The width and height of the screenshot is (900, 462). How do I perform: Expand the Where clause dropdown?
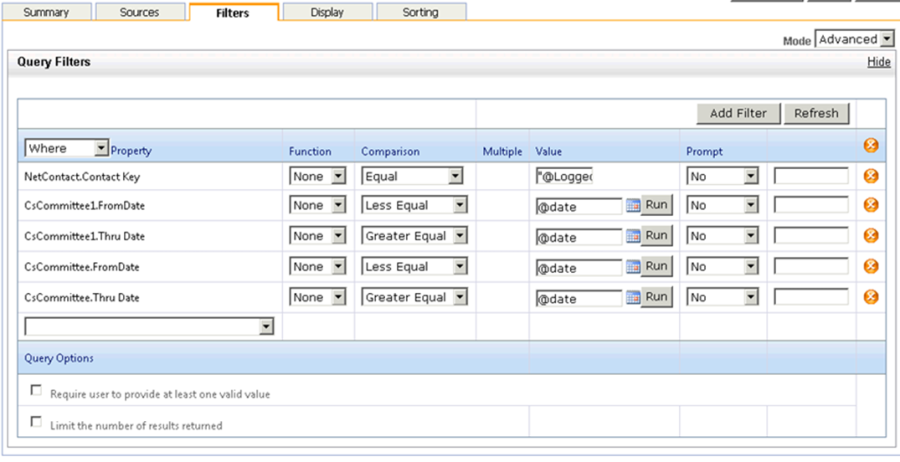click(66, 148)
